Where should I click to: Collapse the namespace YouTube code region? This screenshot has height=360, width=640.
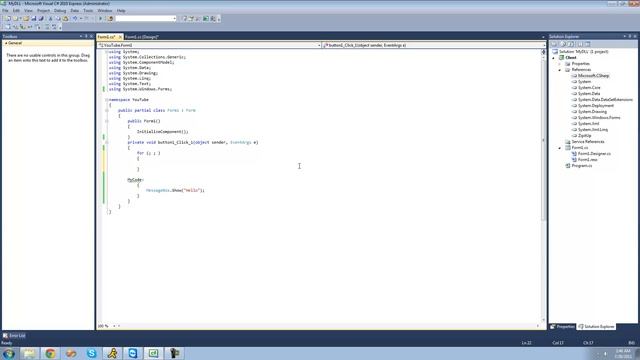click(x=107, y=100)
